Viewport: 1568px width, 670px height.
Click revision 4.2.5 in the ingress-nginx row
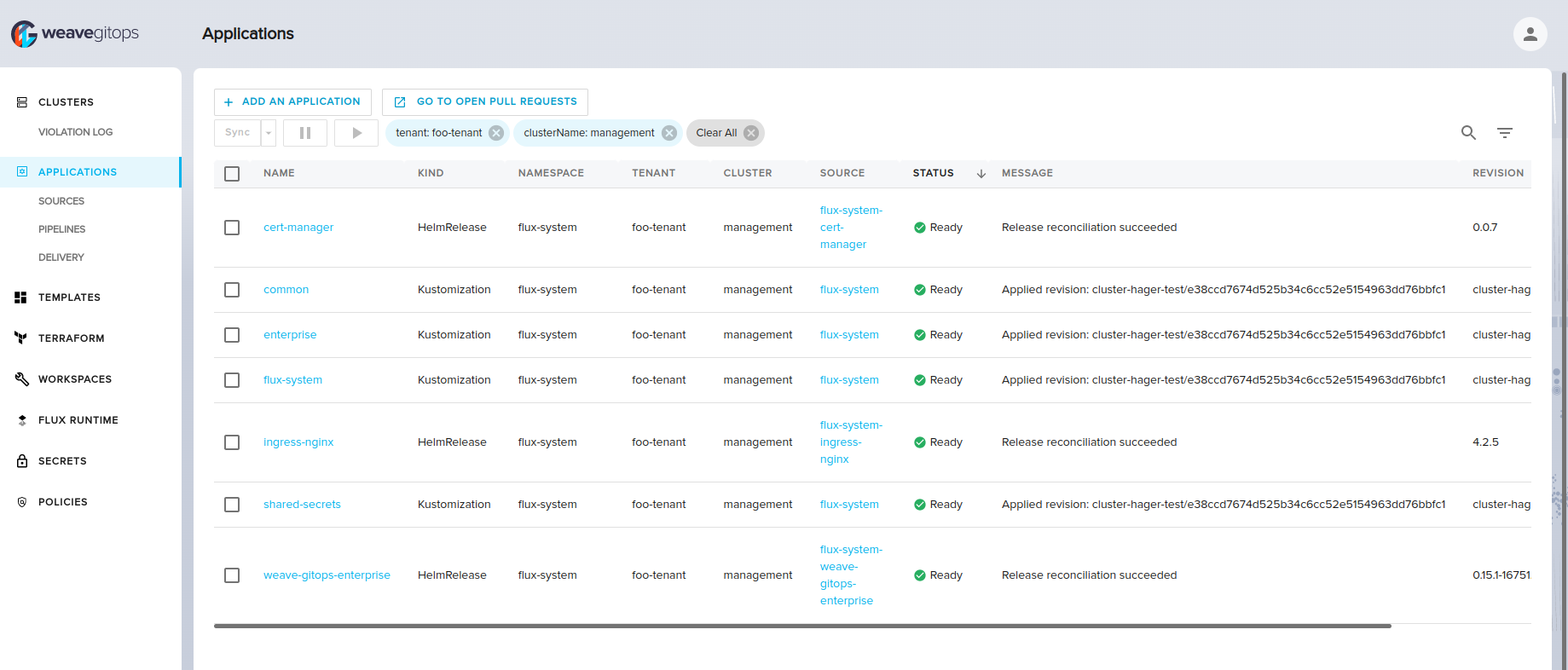click(x=1485, y=442)
